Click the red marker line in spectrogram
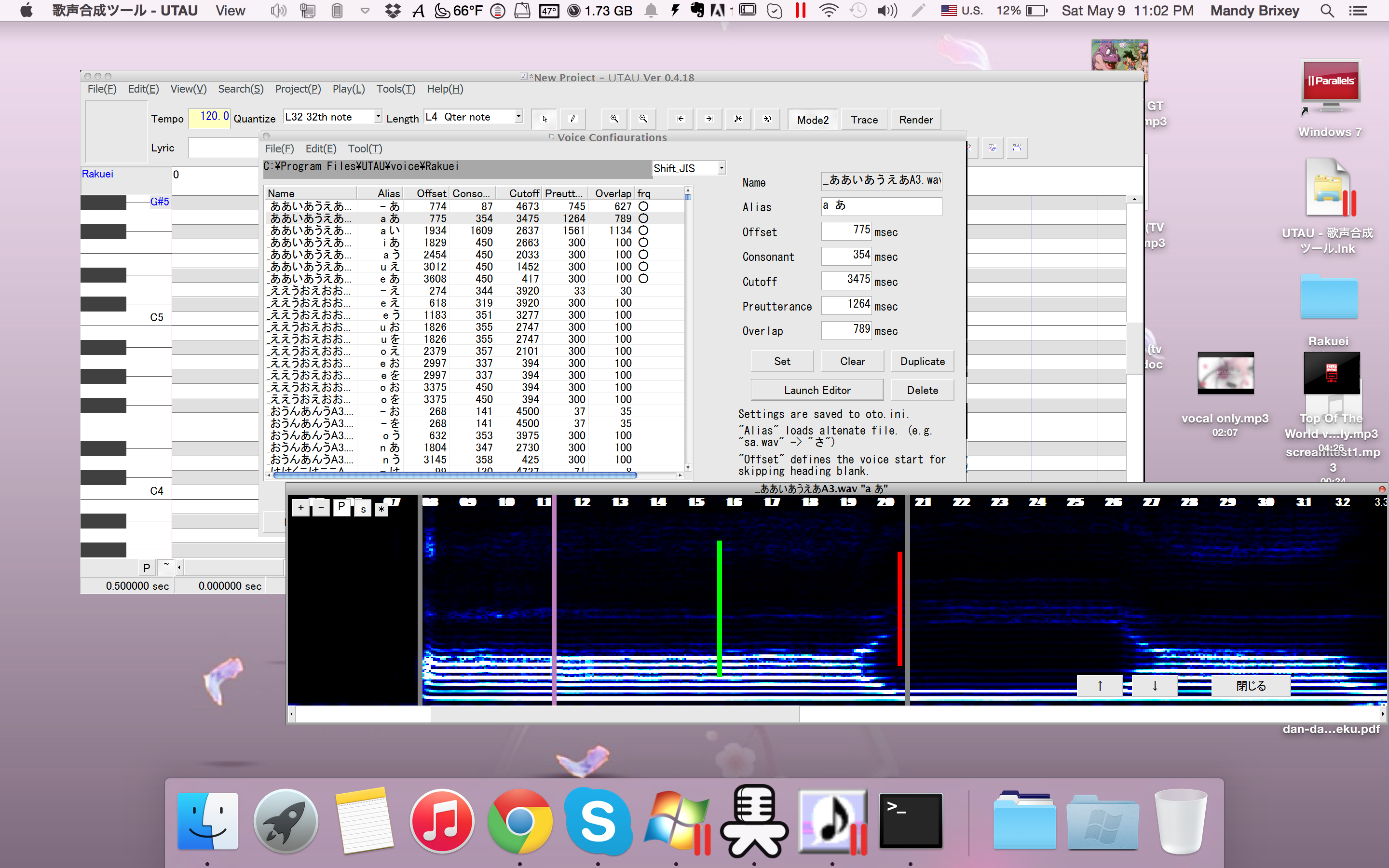 (899, 609)
